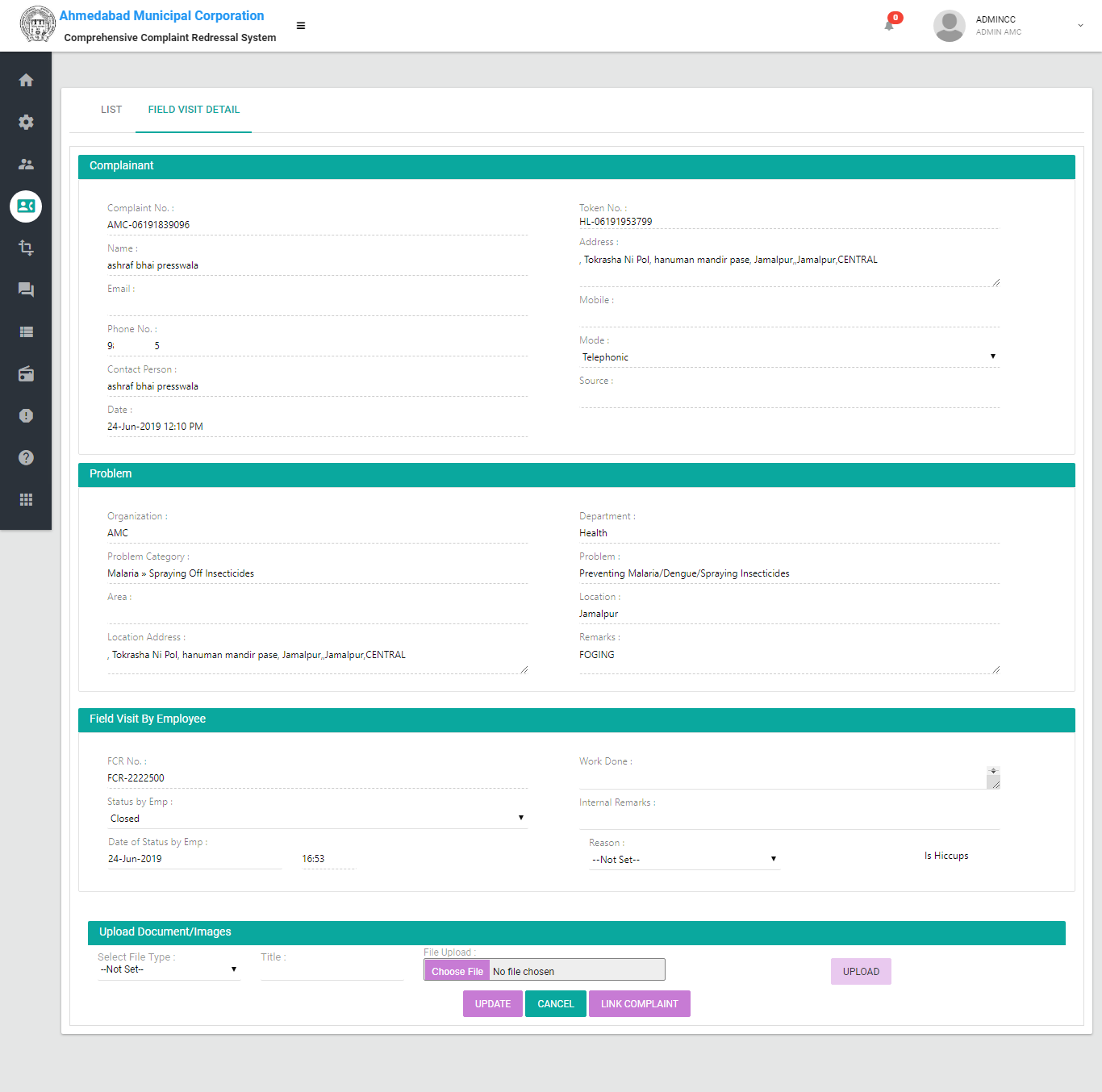
Task: Click the Location Address text area
Action: coord(318,660)
